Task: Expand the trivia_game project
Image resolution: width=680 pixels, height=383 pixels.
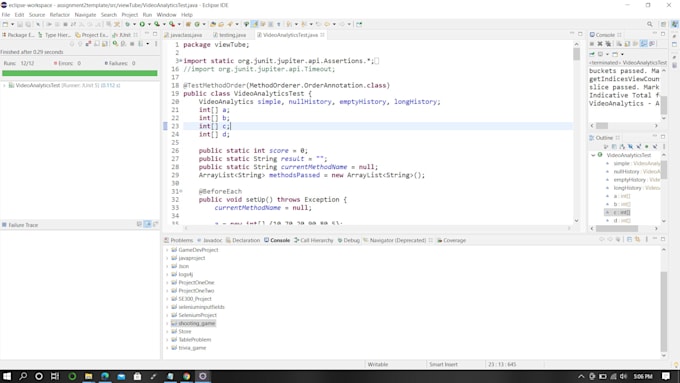Action: click(x=167, y=348)
